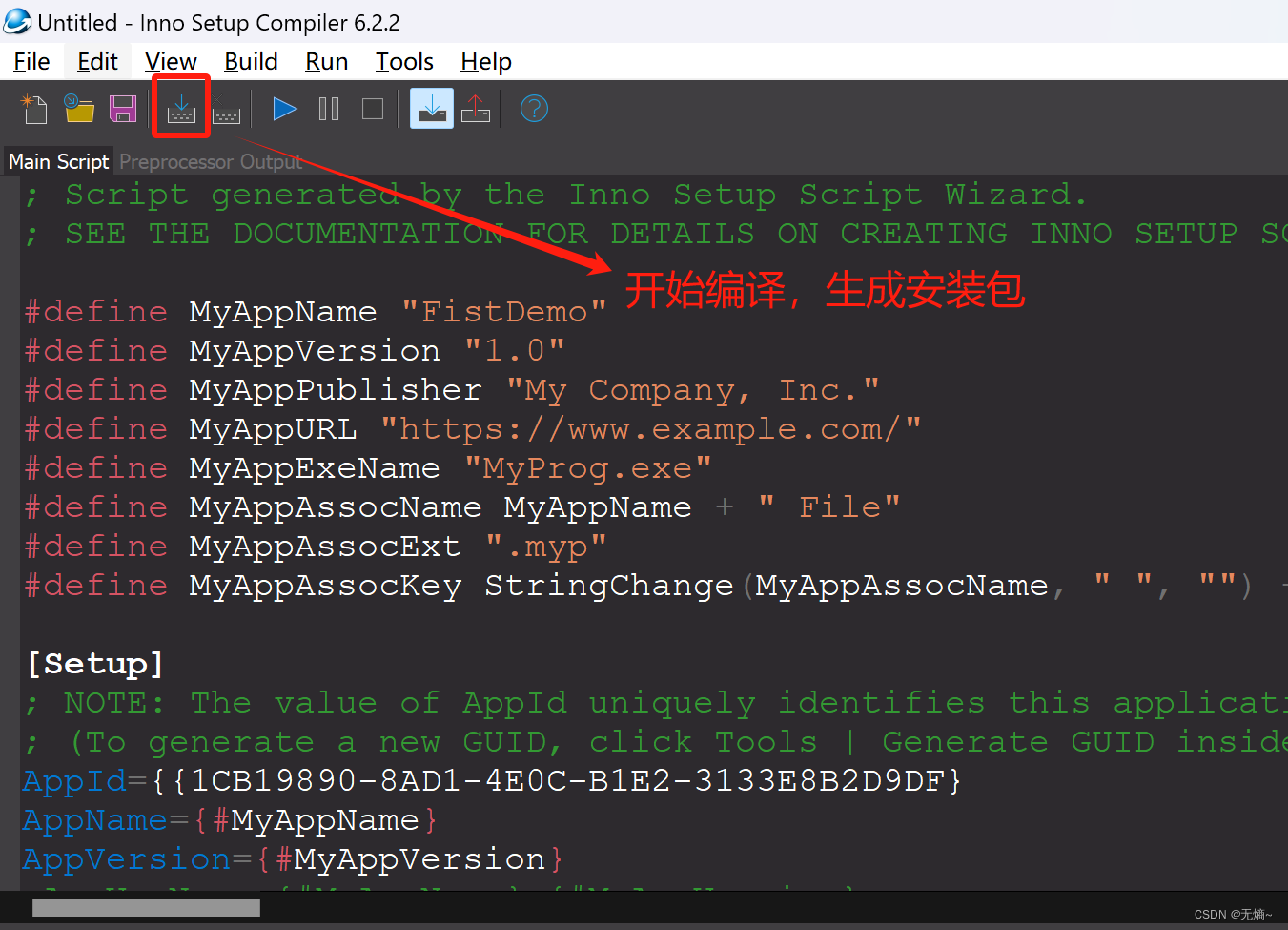
Task: Switch to the Preprocessor Output tab
Action: [211, 161]
